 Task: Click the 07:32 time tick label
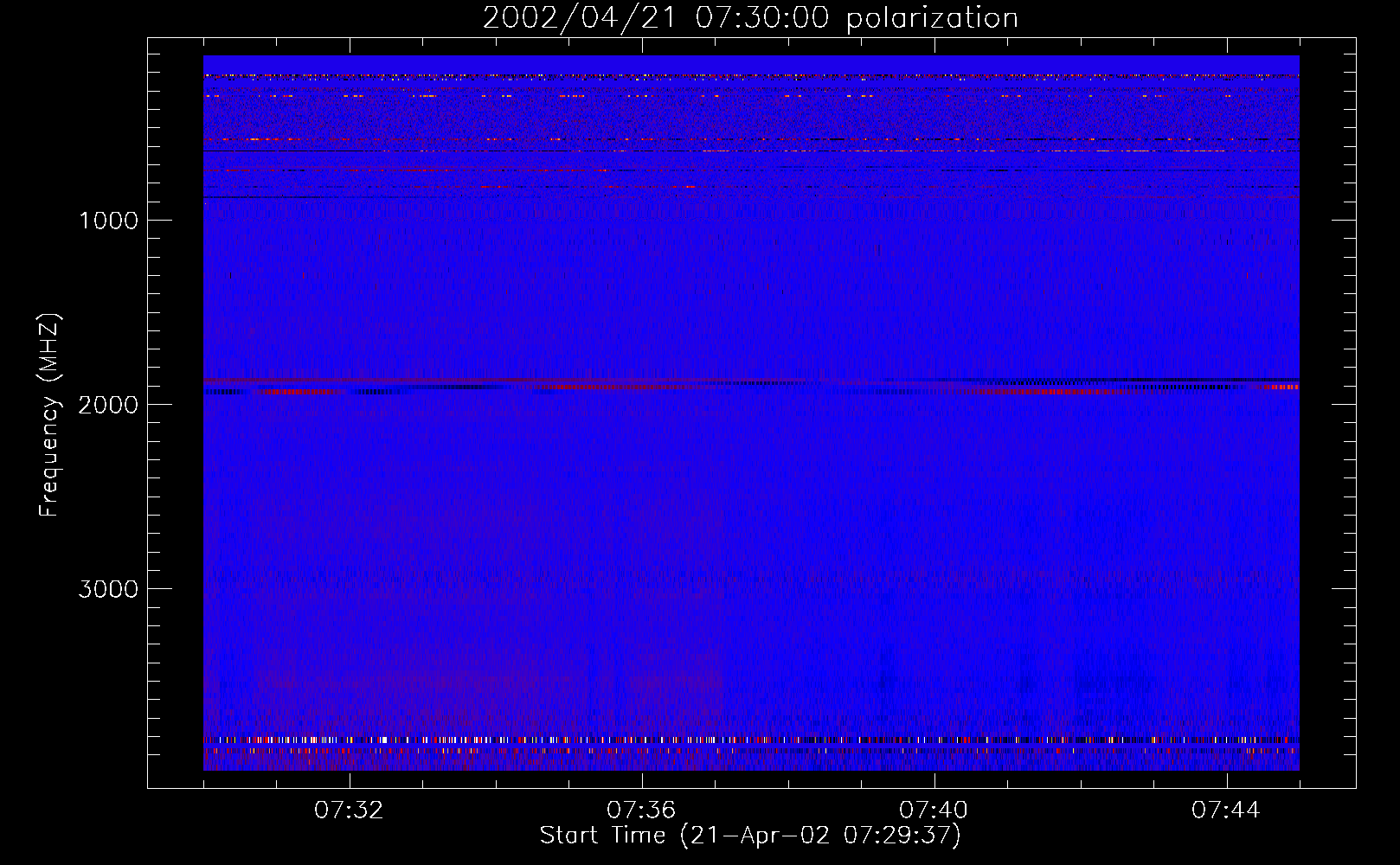click(x=349, y=811)
